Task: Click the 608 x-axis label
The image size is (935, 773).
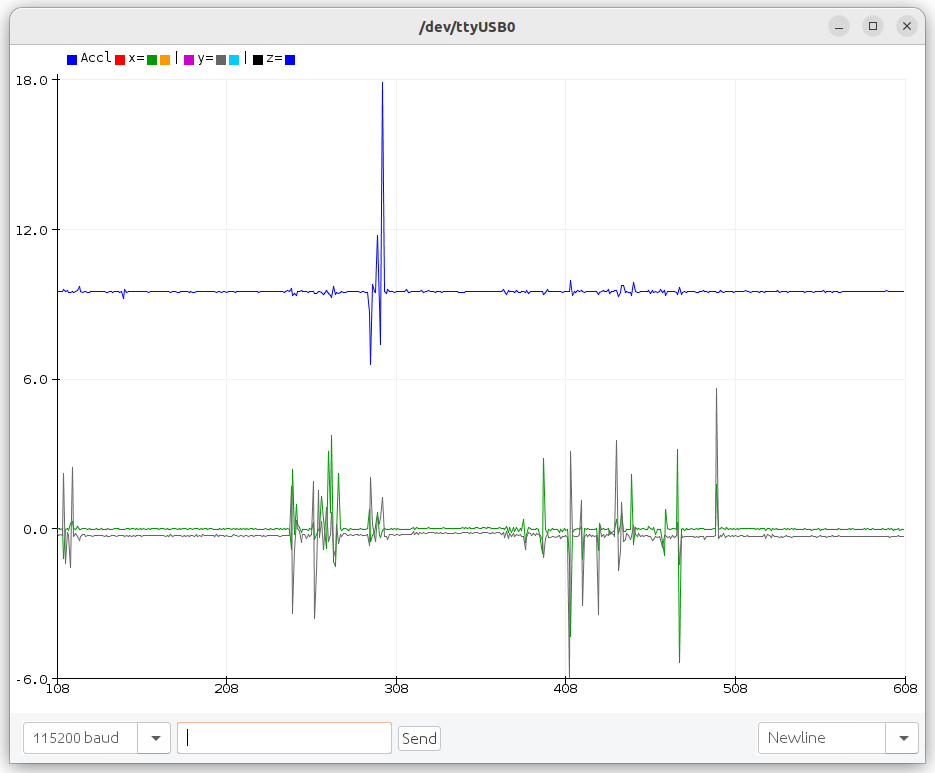Action: tap(905, 689)
